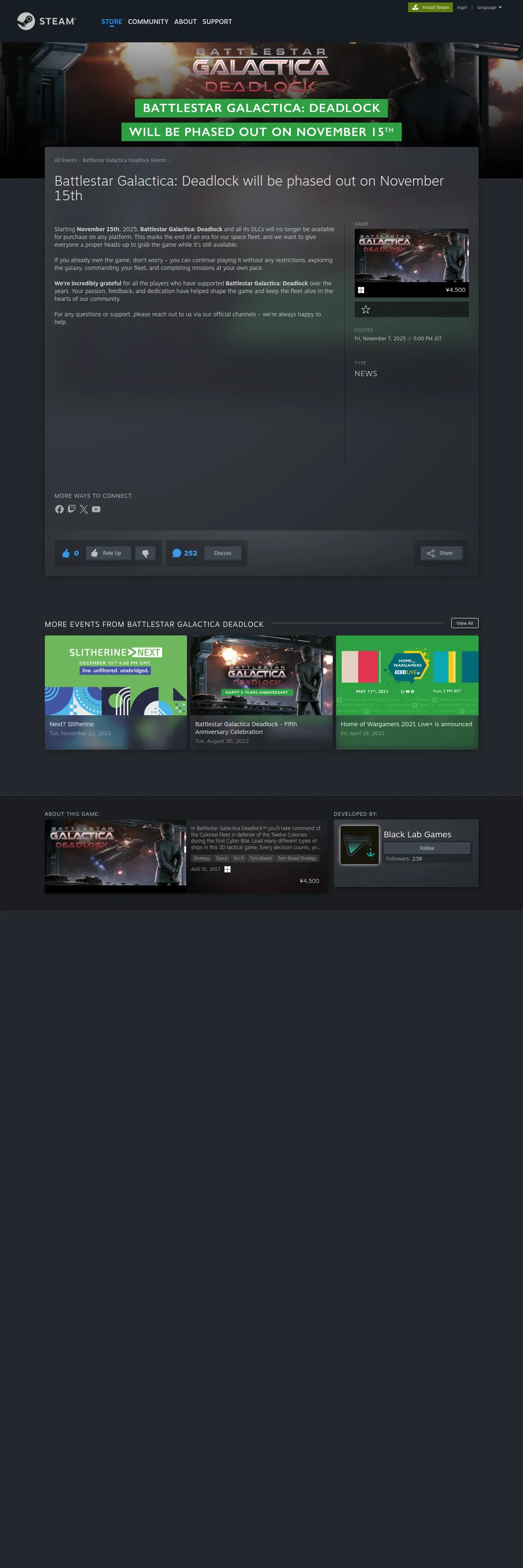Click the star follow icon under game capsule
The image size is (523, 1568).
click(x=366, y=309)
